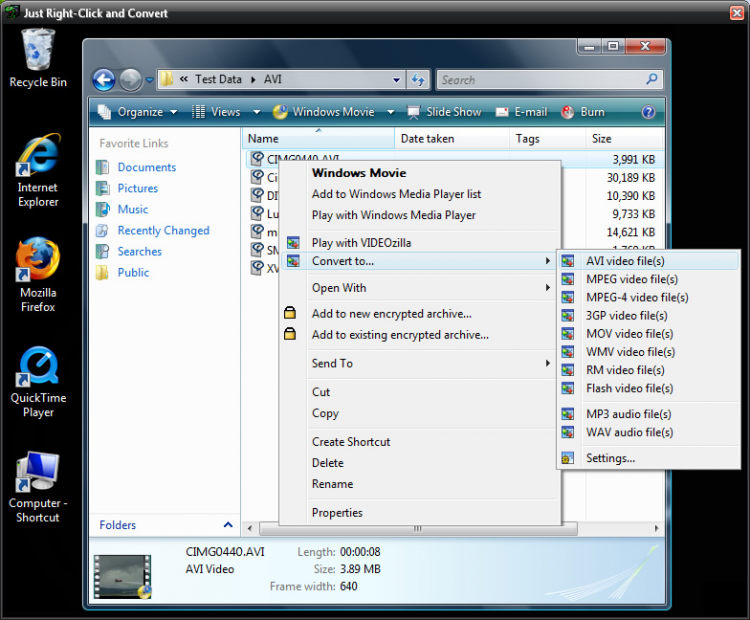
Task: Open recent pages dropdown next to Forward
Action: pos(149,80)
